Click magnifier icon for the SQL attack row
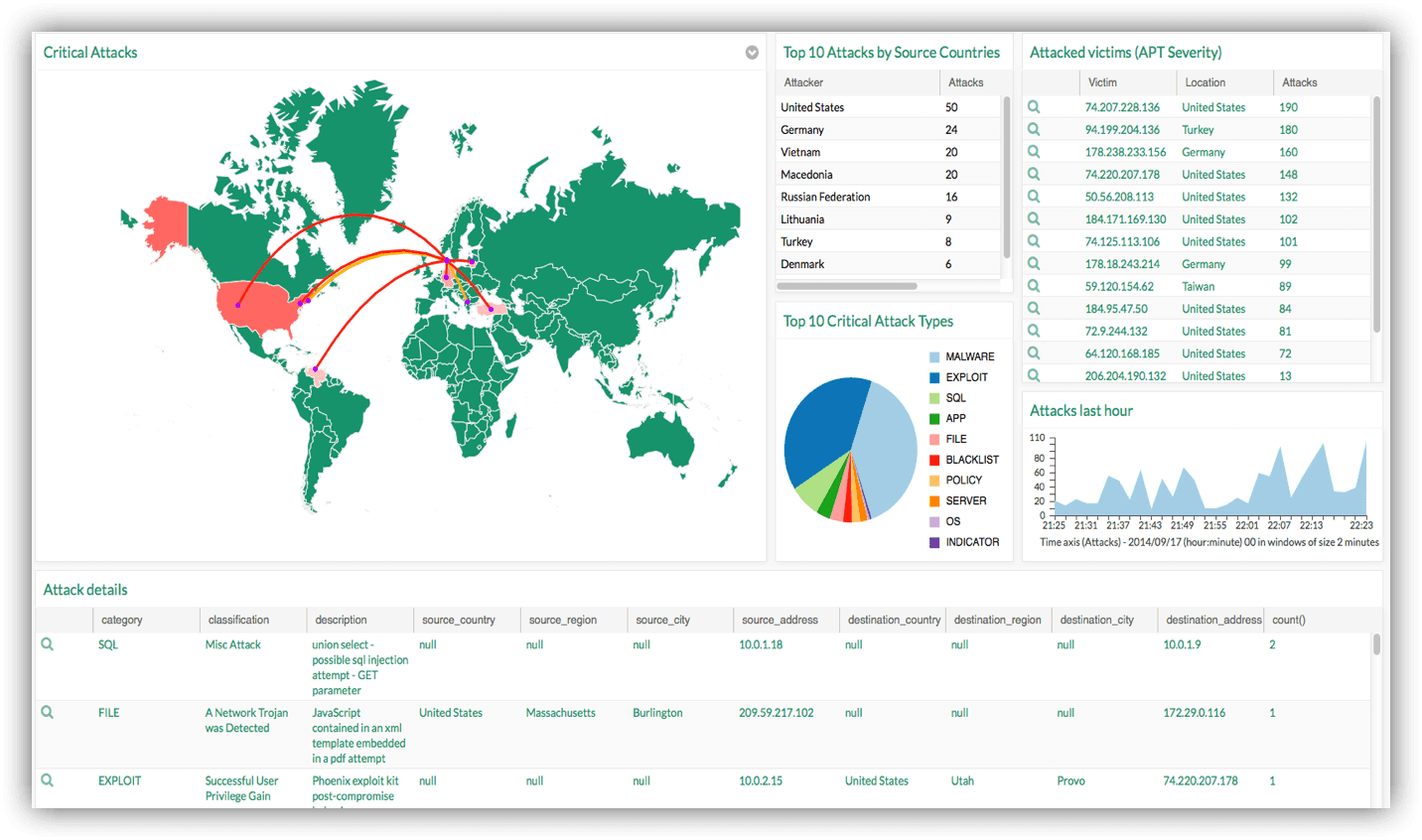 pos(47,644)
